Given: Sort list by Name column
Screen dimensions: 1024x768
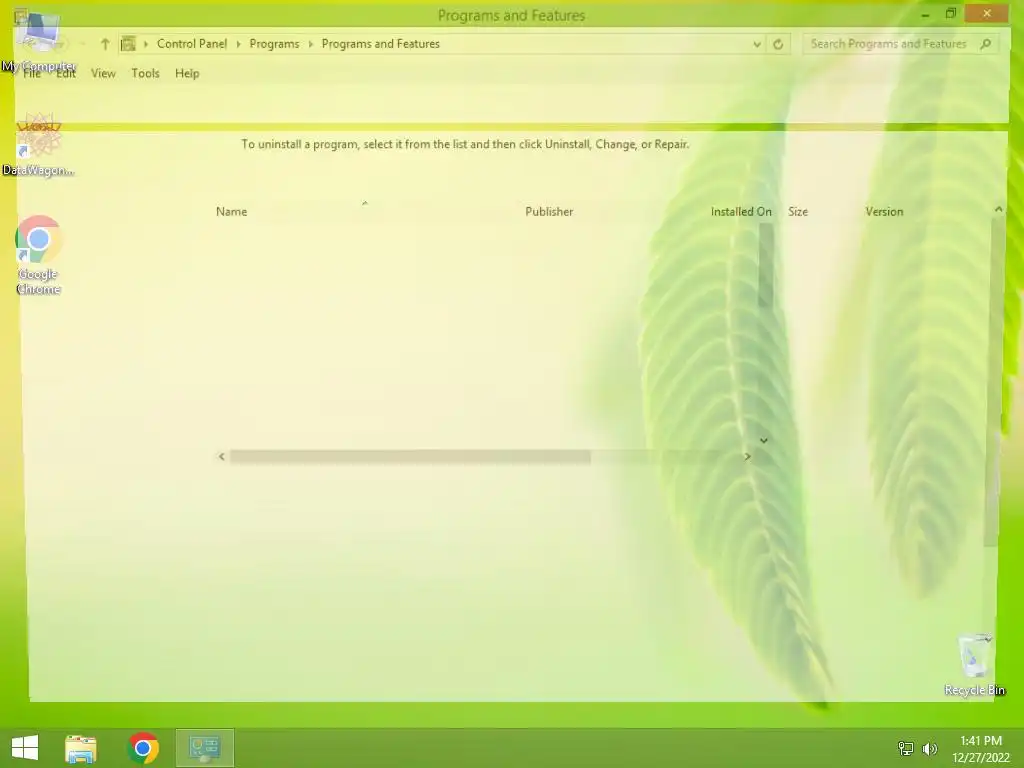Looking at the screenshot, I should pyautogui.click(x=232, y=212).
